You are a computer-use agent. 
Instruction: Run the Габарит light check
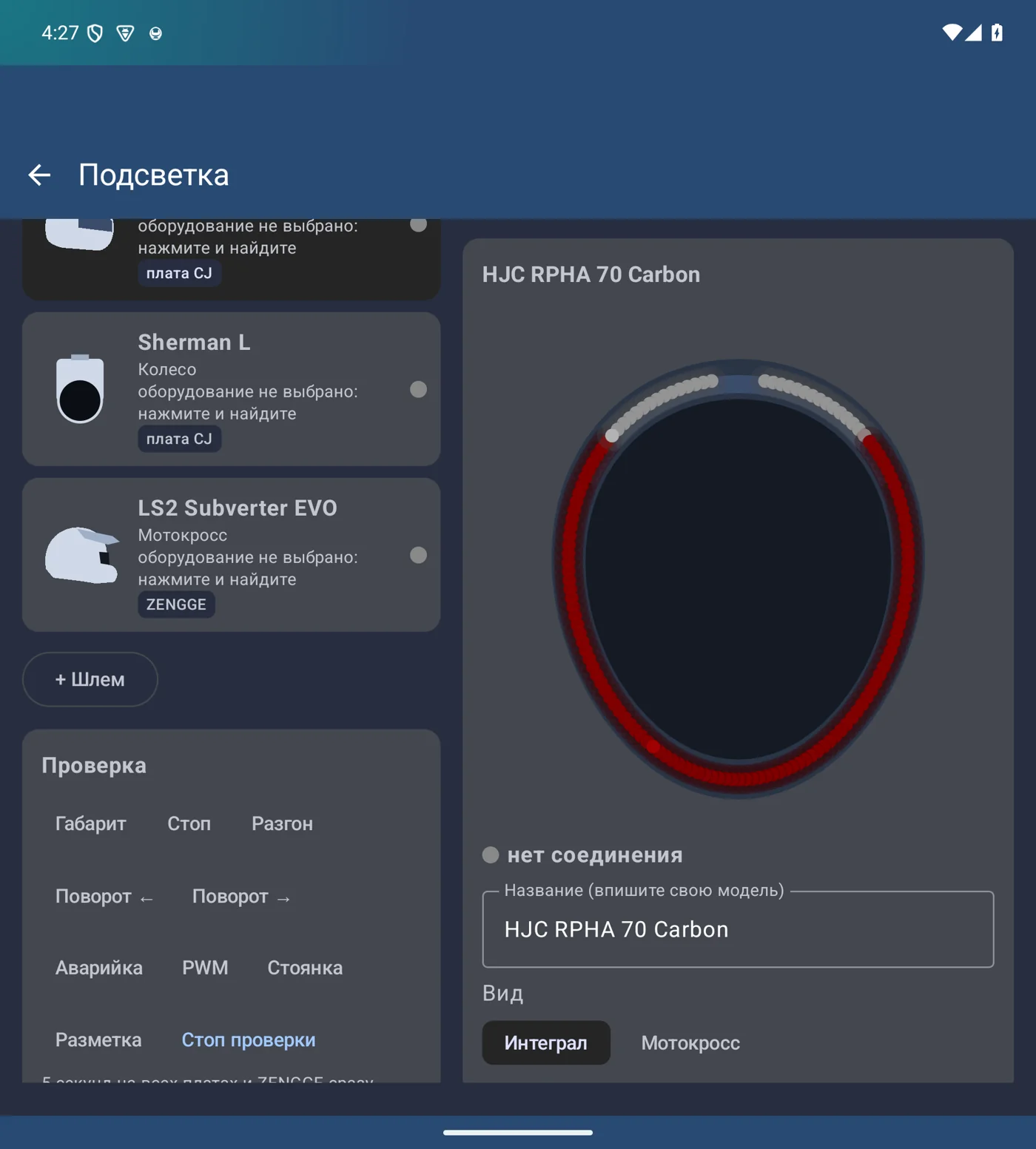point(91,823)
